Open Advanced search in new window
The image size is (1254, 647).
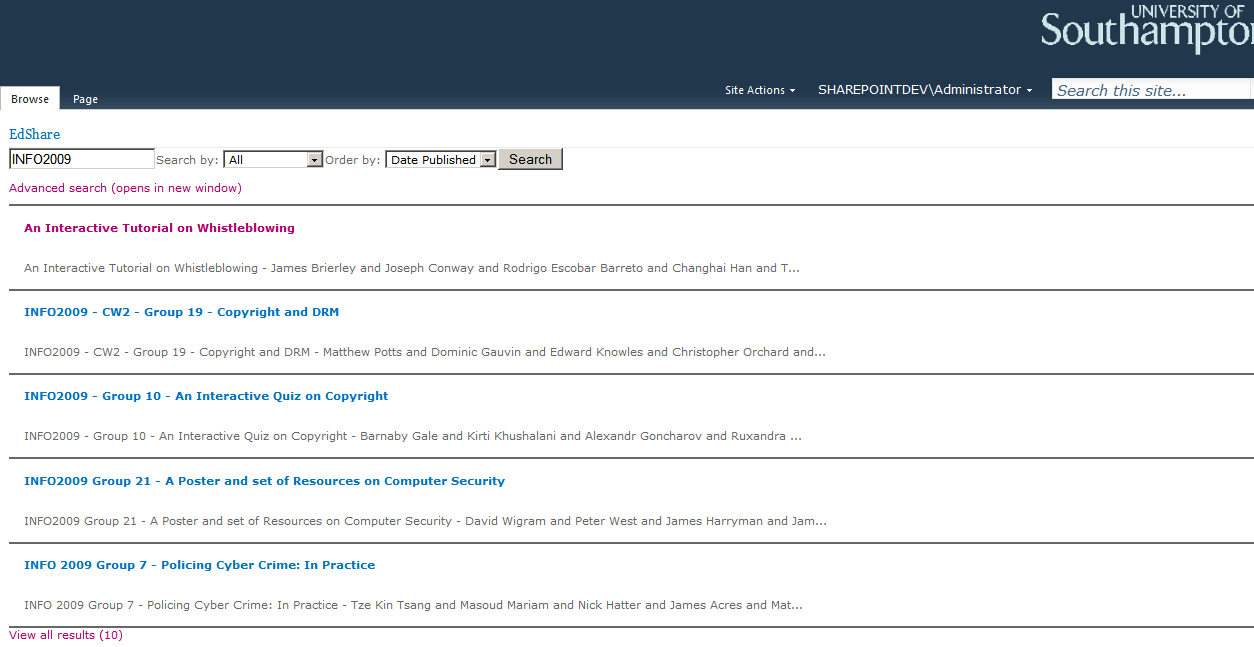point(125,188)
